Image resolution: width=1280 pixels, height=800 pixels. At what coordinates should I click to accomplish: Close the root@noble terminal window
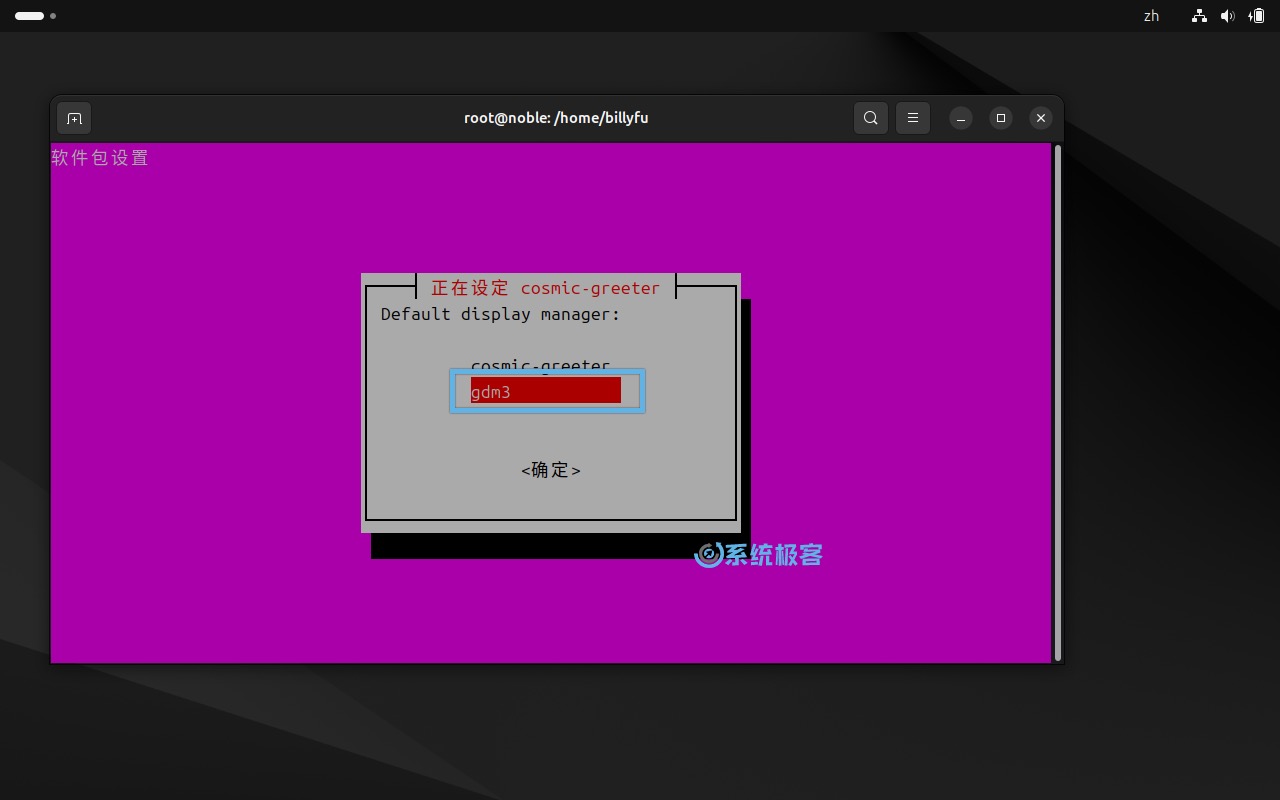point(1040,118)
